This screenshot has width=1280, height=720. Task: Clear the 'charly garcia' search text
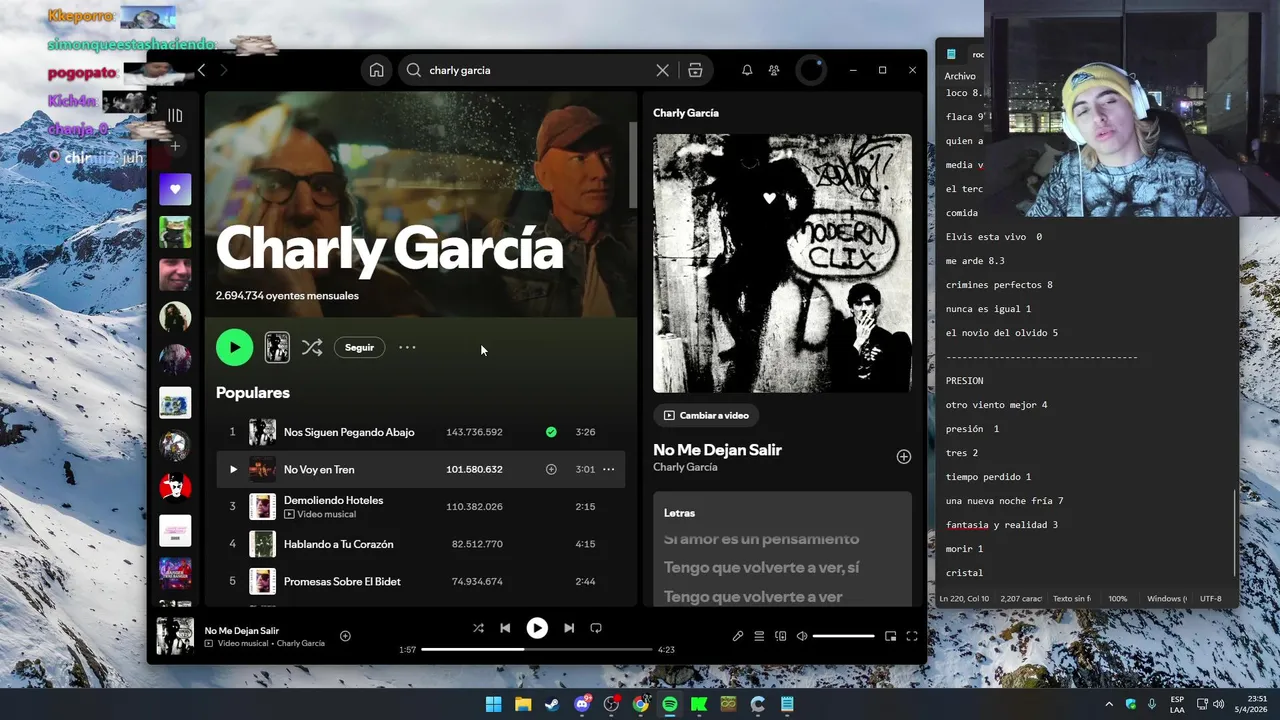click(662, 70)
